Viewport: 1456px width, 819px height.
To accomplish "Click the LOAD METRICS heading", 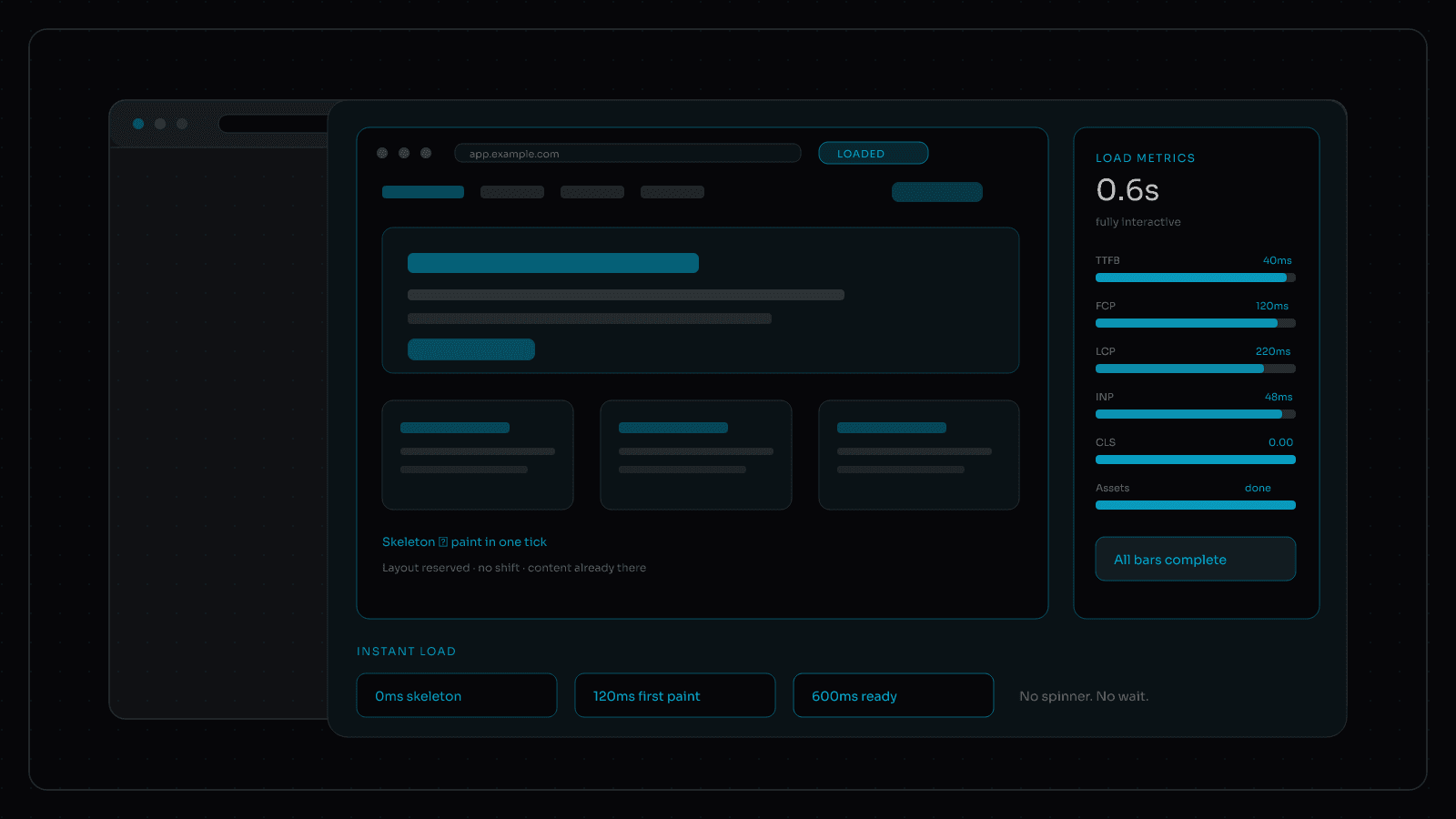I will pos(1146,157).
